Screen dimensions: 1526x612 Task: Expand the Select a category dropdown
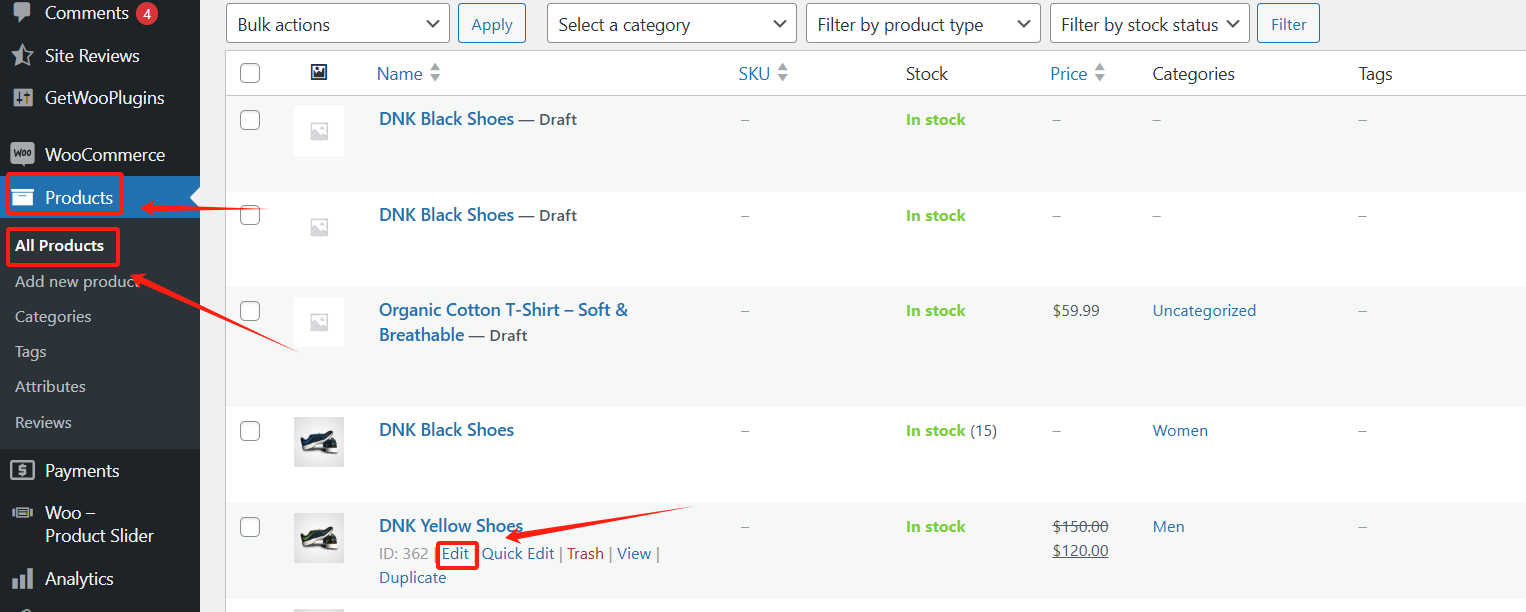tap(671, 24)
